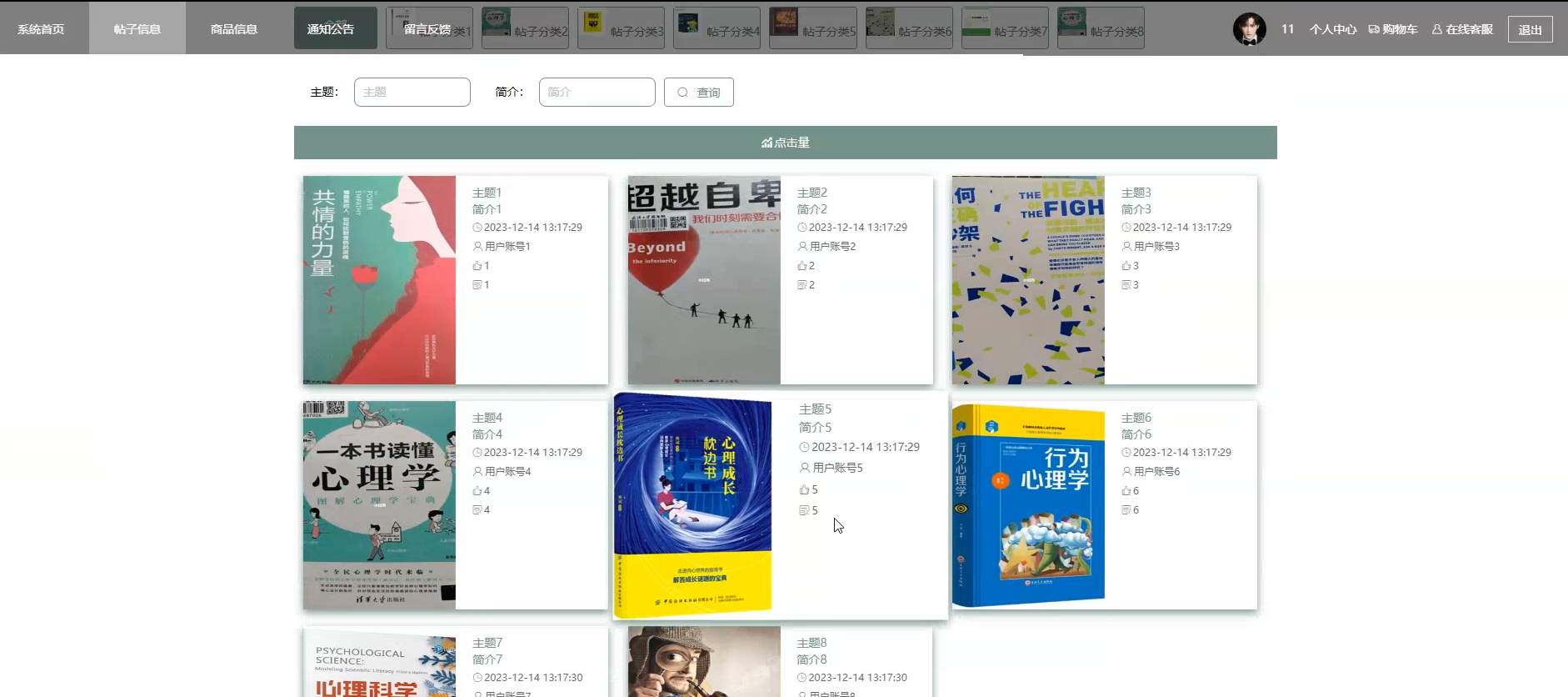1568x697 pixels.
Task: Open the 超越自卑 book cover thumbnail
Action: 704,280
